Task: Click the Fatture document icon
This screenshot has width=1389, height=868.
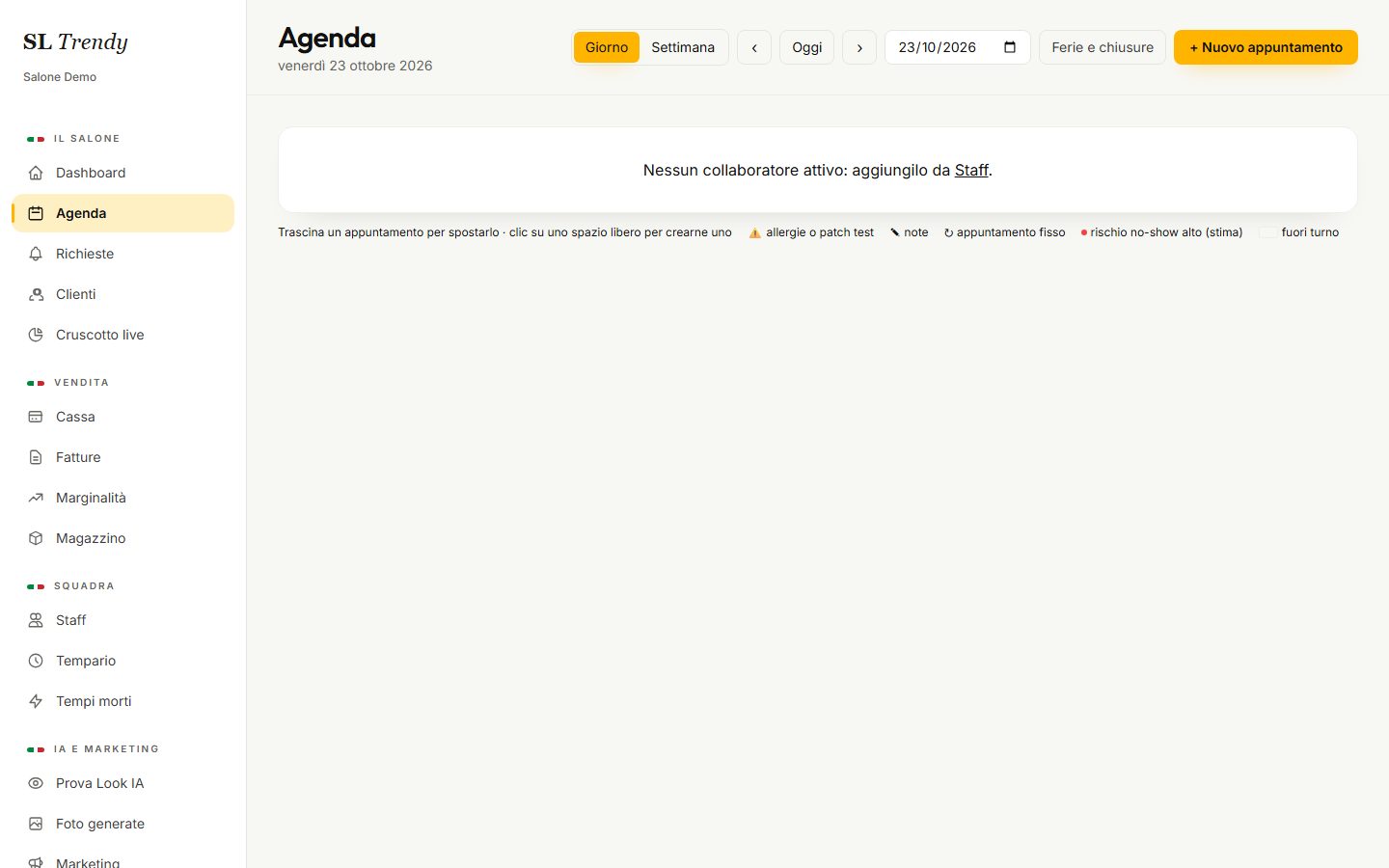Action: (x=36, y=457)
